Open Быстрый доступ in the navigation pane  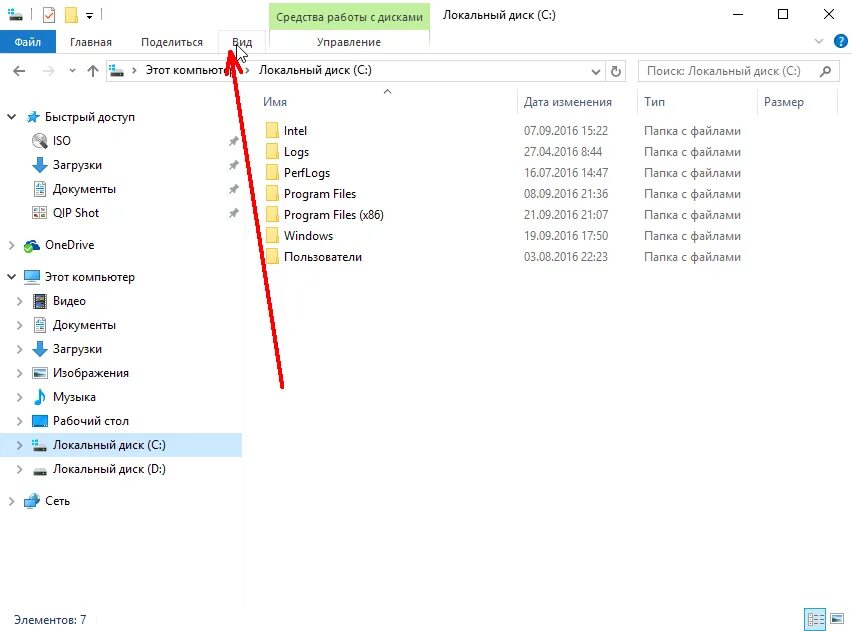[x=90, y=117]
